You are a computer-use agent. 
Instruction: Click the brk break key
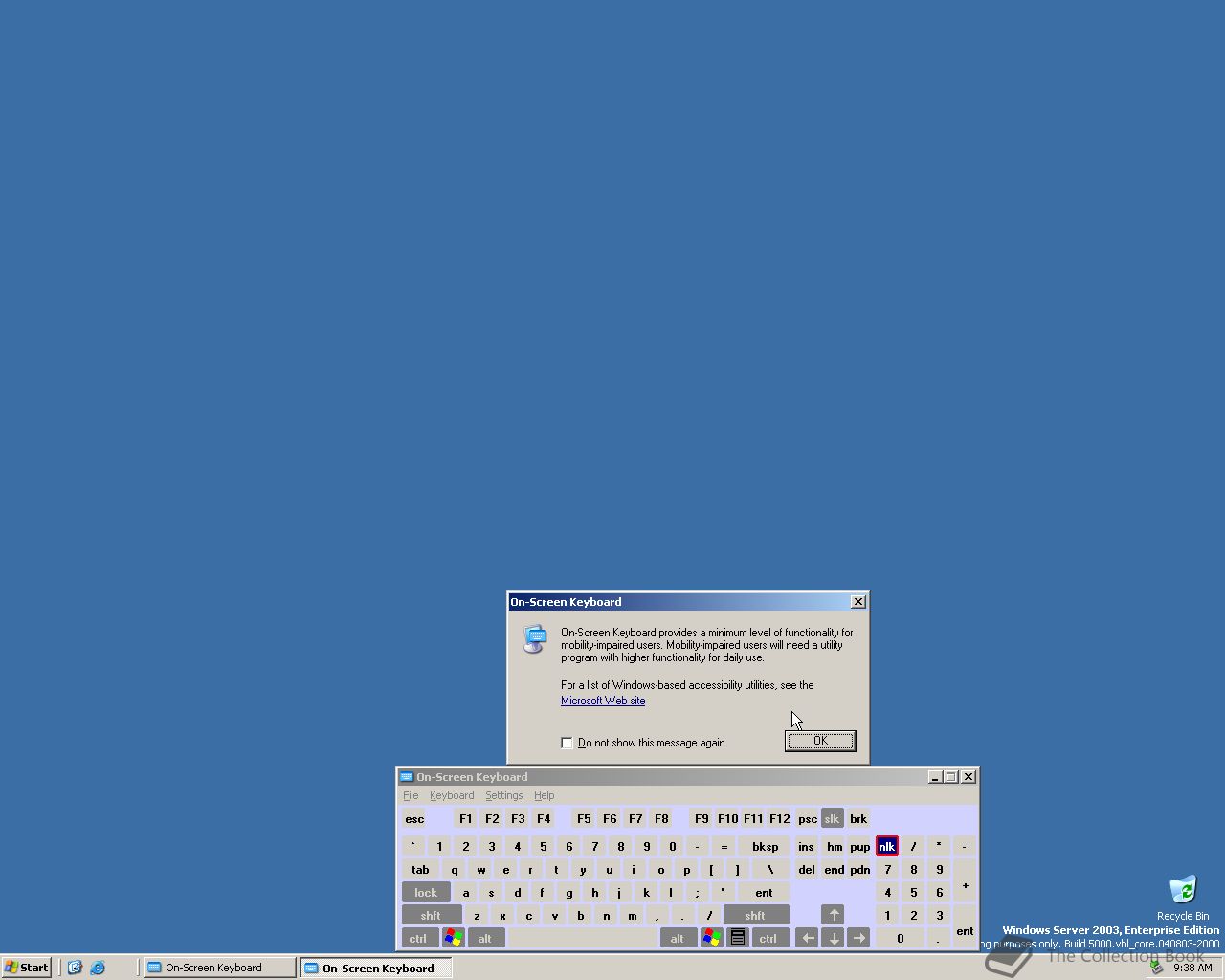(858, 818)
